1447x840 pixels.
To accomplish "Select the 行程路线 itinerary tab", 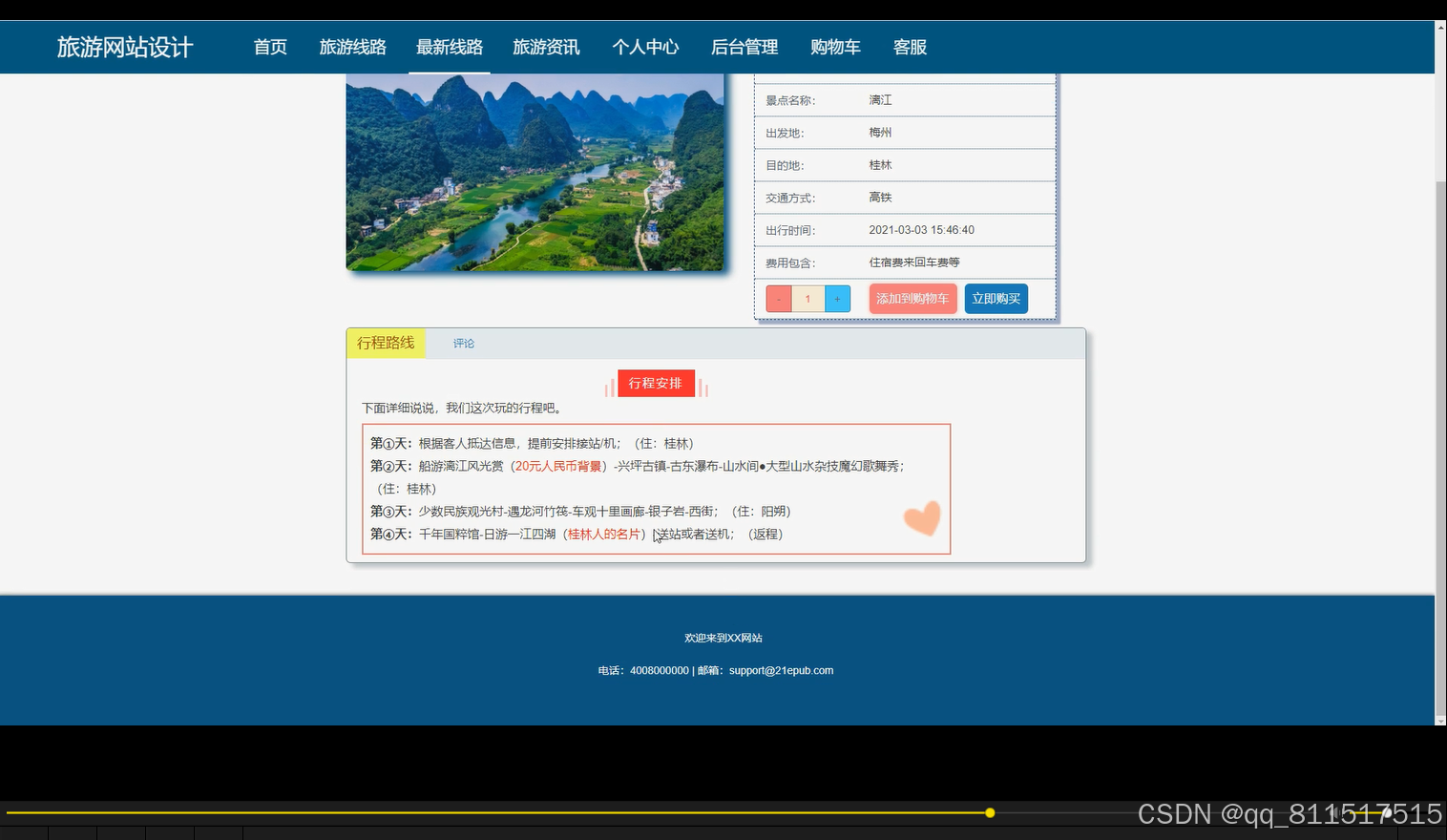I will click(x=386, y=342).
